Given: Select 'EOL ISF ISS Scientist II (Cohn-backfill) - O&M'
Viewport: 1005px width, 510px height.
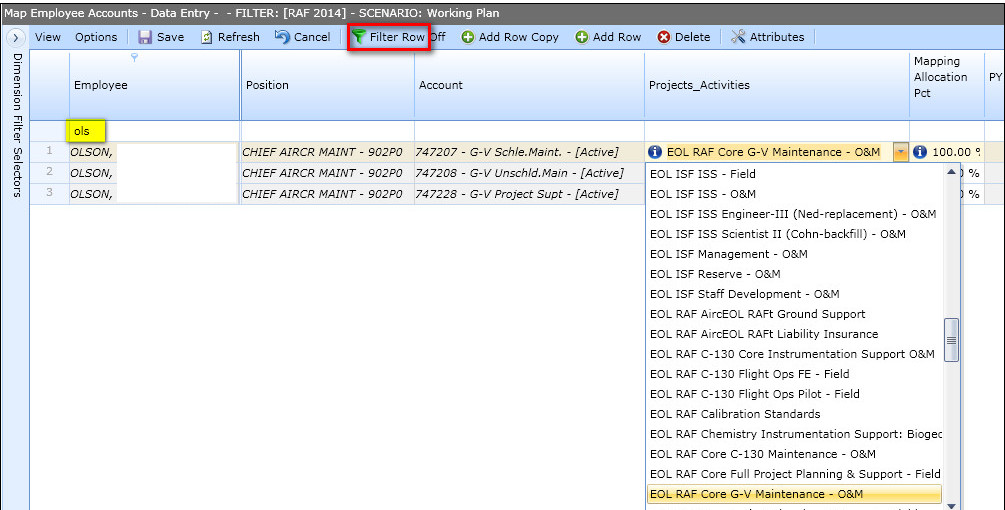Looking at the screenshot, I should coord(795,234).
